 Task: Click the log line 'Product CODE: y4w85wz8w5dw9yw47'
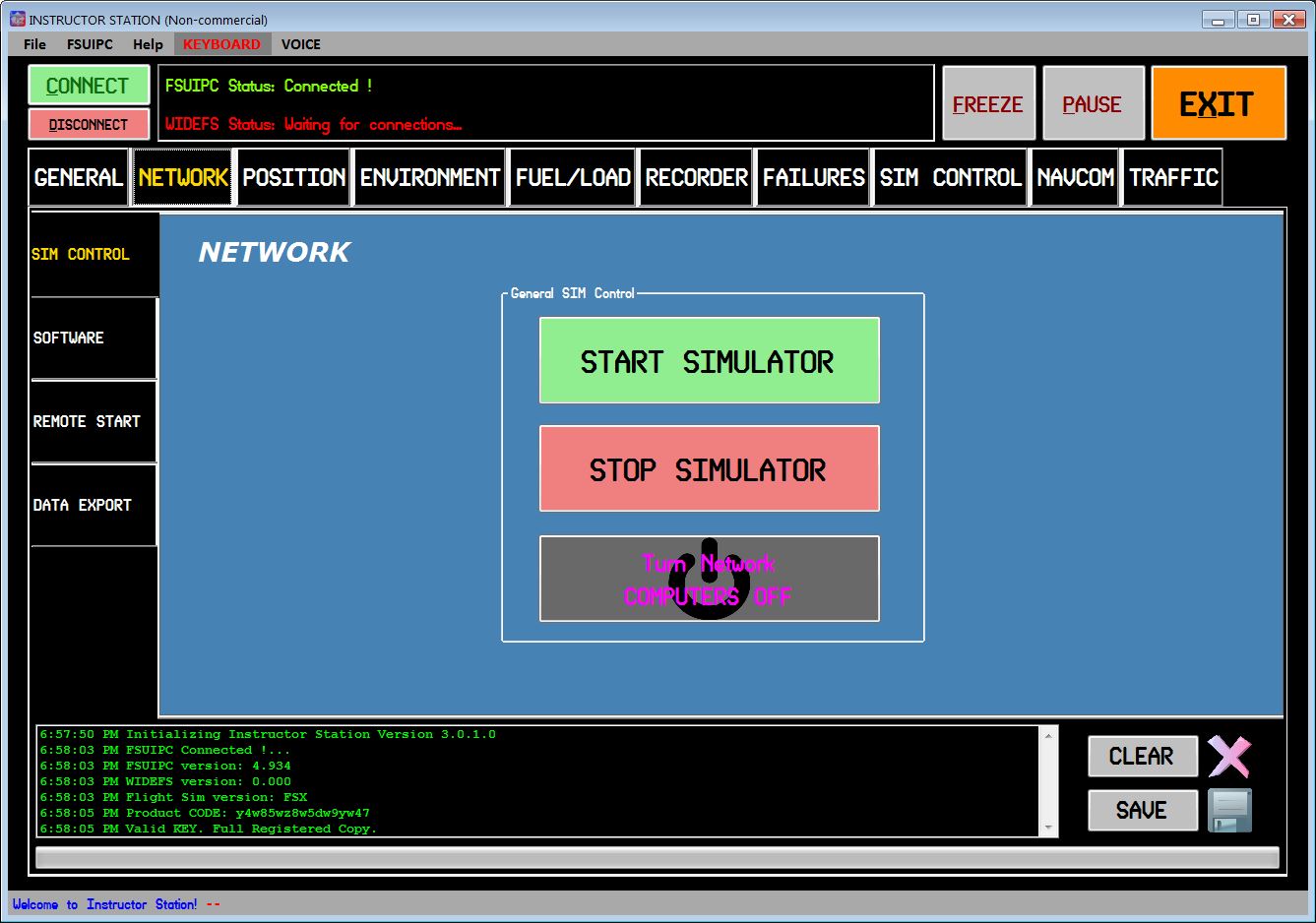click(205, 813)
